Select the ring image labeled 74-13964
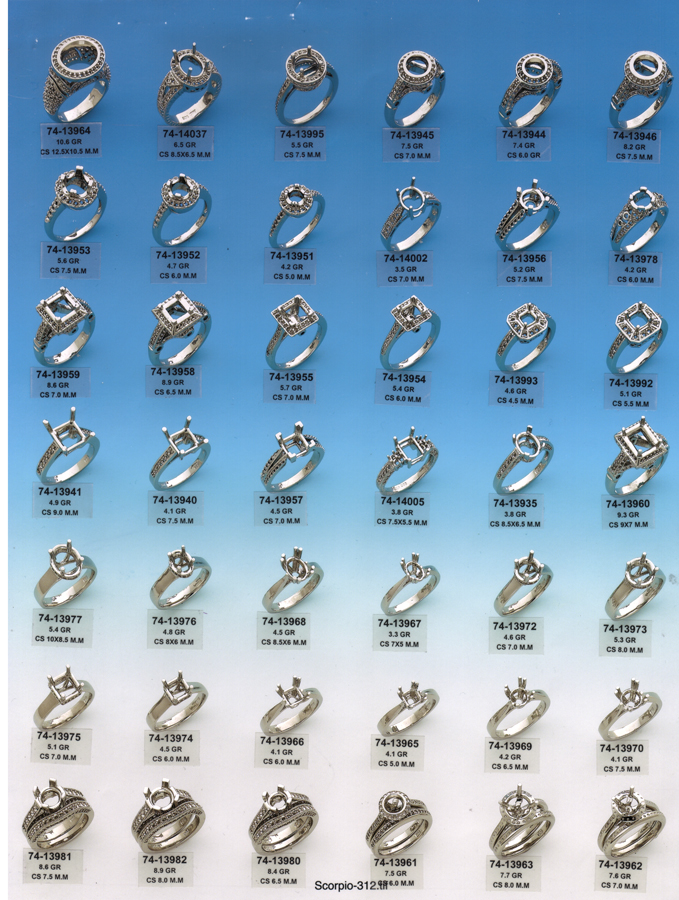Image resolution: width=679 pixels, height=900 pixels. tap(77, 79)
